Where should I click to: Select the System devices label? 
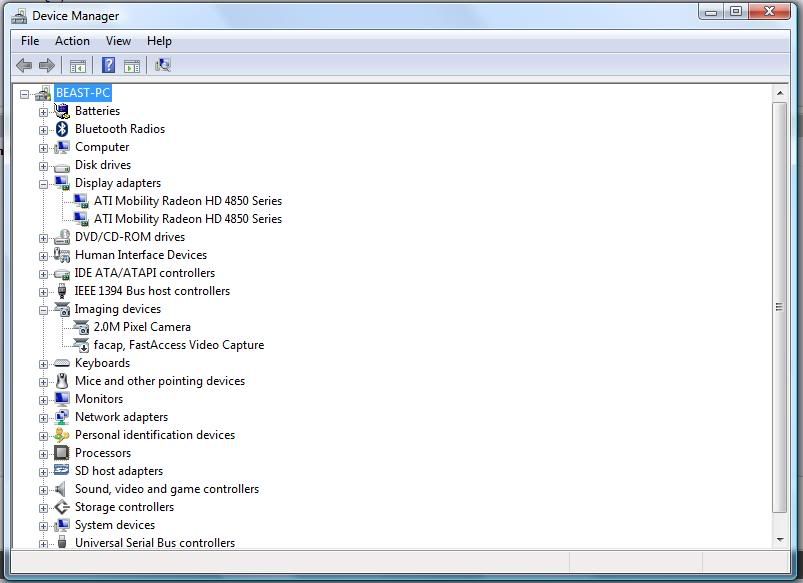115,525
